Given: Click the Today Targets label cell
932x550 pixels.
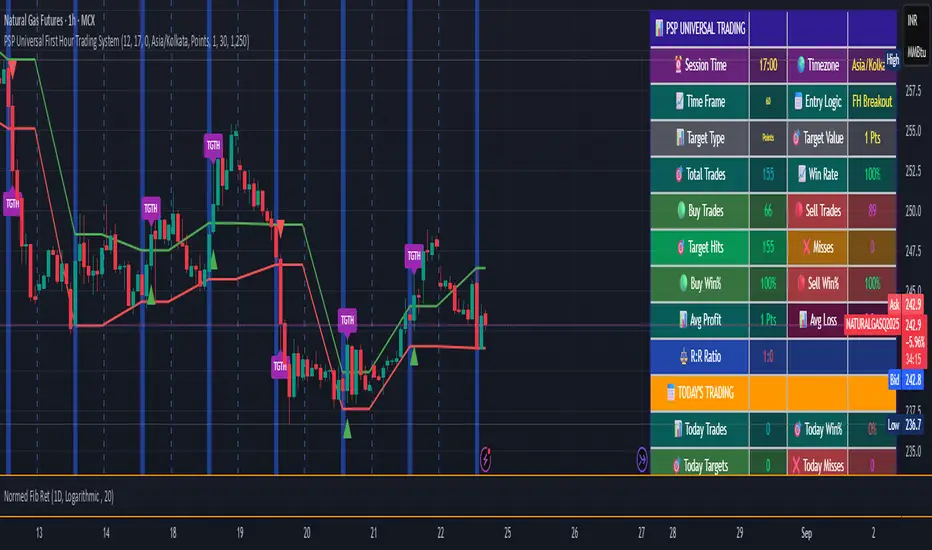Looking at the screenshot, I should (x=700, y=463).
